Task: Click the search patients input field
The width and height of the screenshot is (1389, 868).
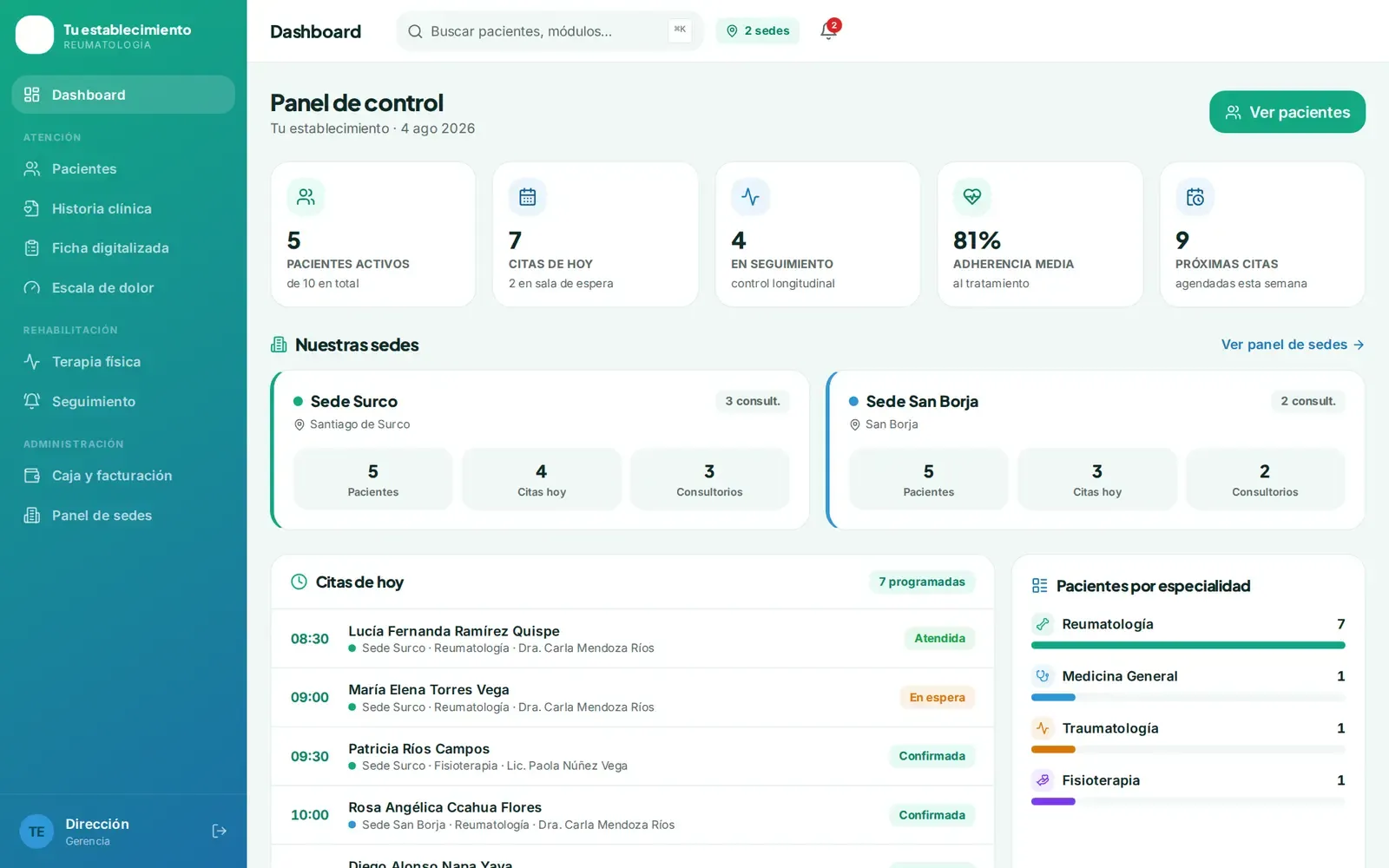Action: pos(550,31)
